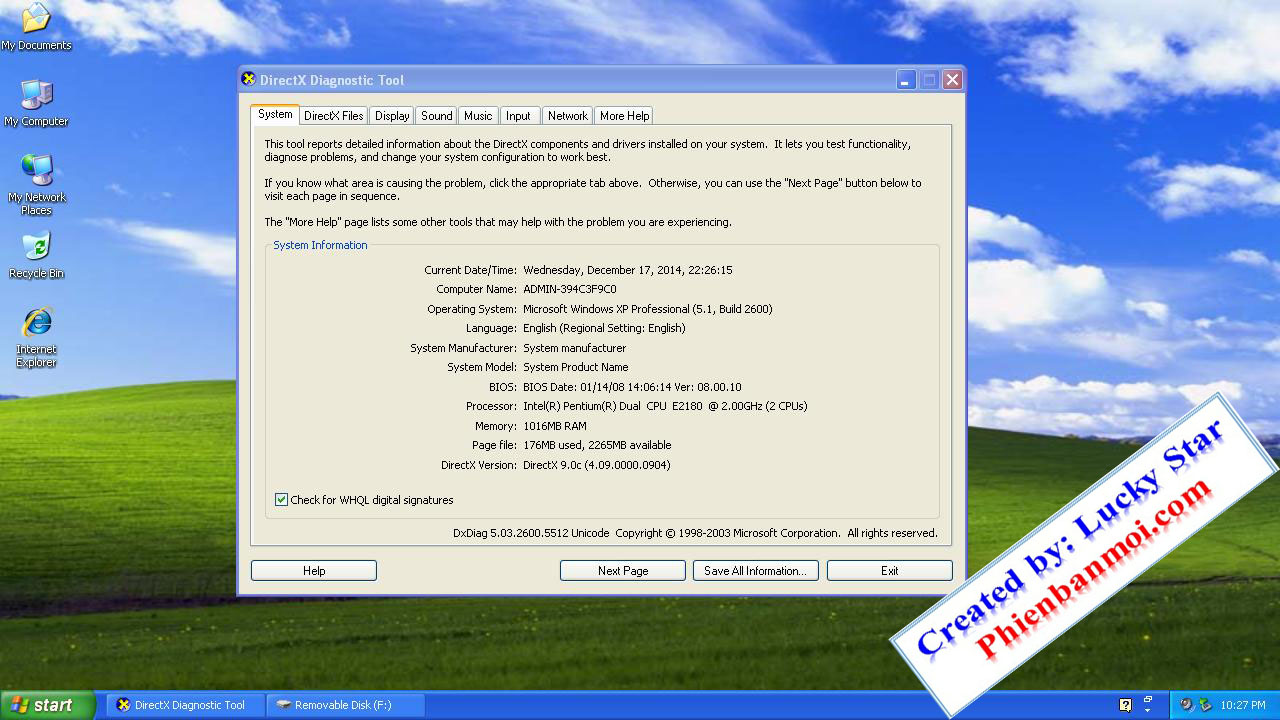Minimize the DirectX Diagnostic Tool window
Viewport: 1280px width, 720px height.
tap(906, 80)
